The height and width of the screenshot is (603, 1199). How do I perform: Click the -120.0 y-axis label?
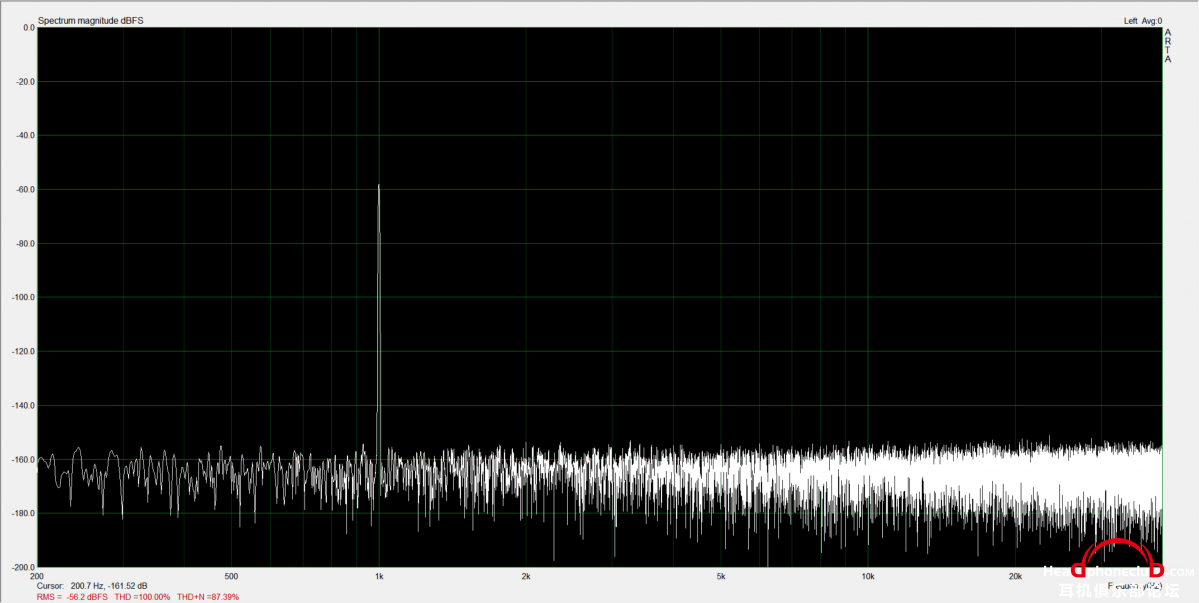[24, 352]
